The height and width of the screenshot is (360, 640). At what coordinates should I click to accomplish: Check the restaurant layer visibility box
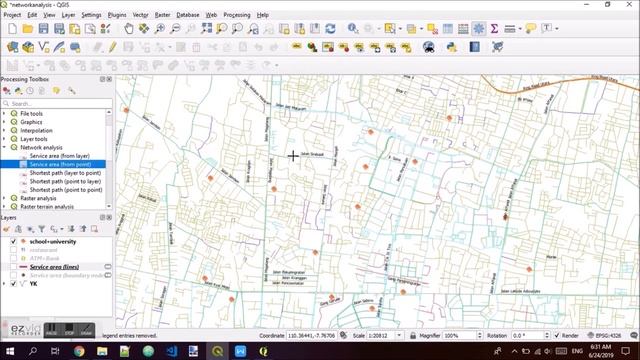tap(13, 250)
